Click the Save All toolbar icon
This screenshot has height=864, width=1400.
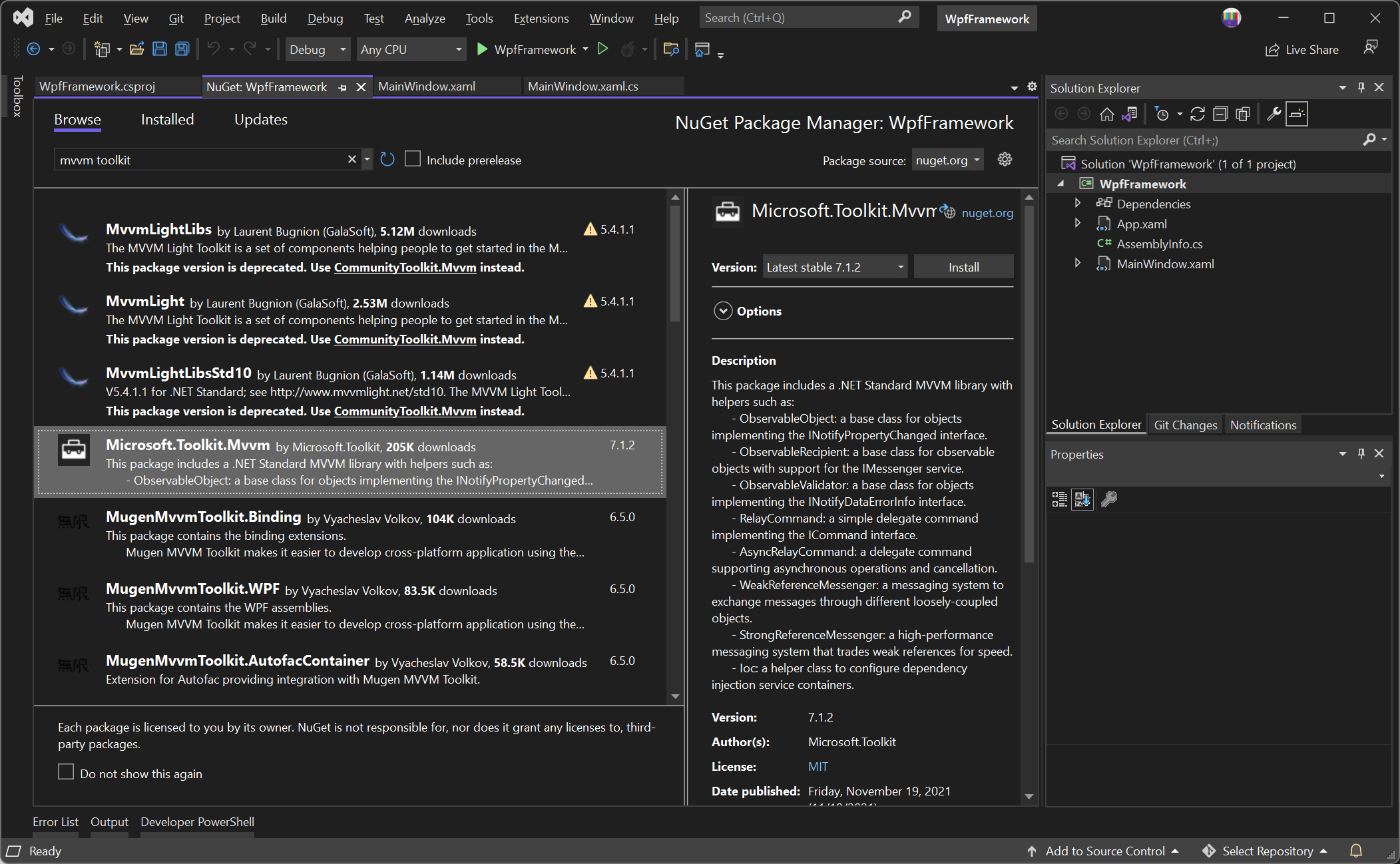coord(182,49)
